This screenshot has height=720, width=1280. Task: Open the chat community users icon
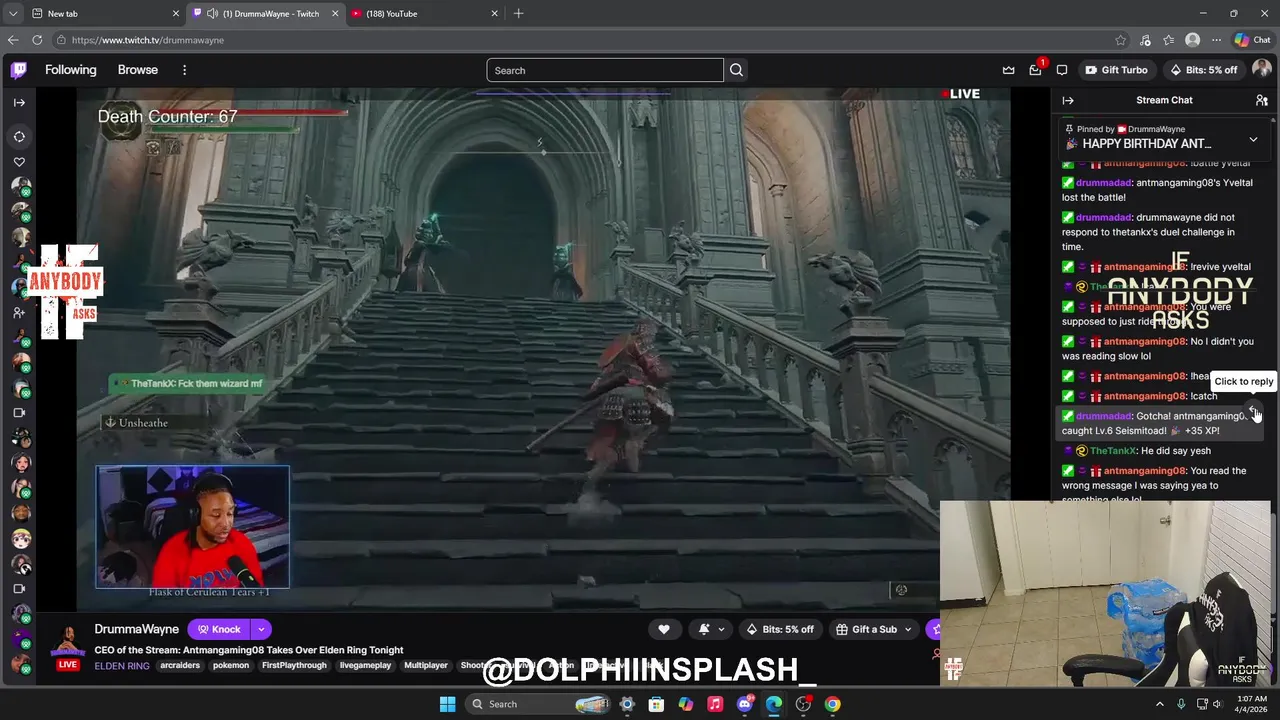[x=1262, y=100]
